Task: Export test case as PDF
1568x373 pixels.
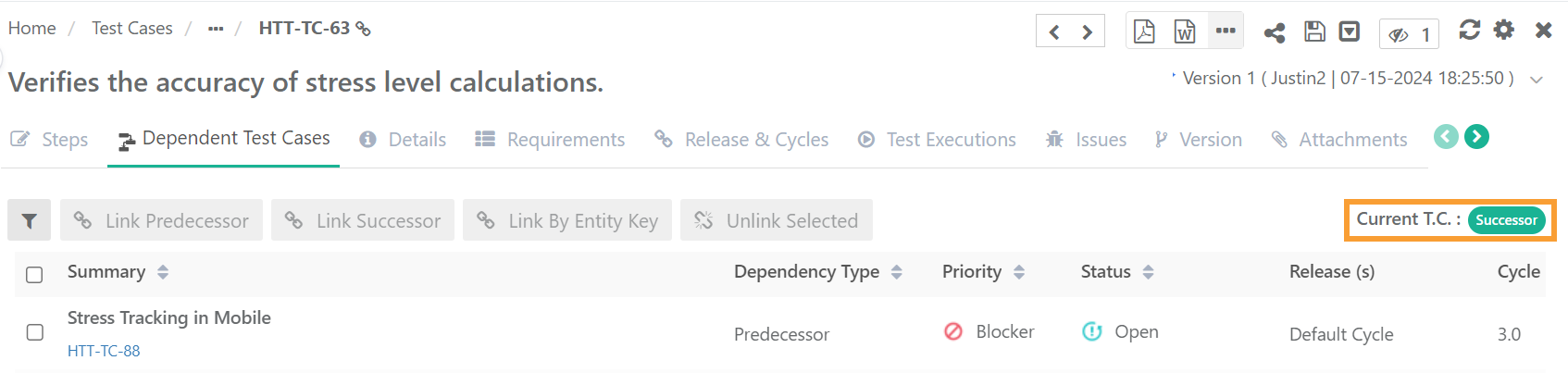Action: click(1144, 31)
